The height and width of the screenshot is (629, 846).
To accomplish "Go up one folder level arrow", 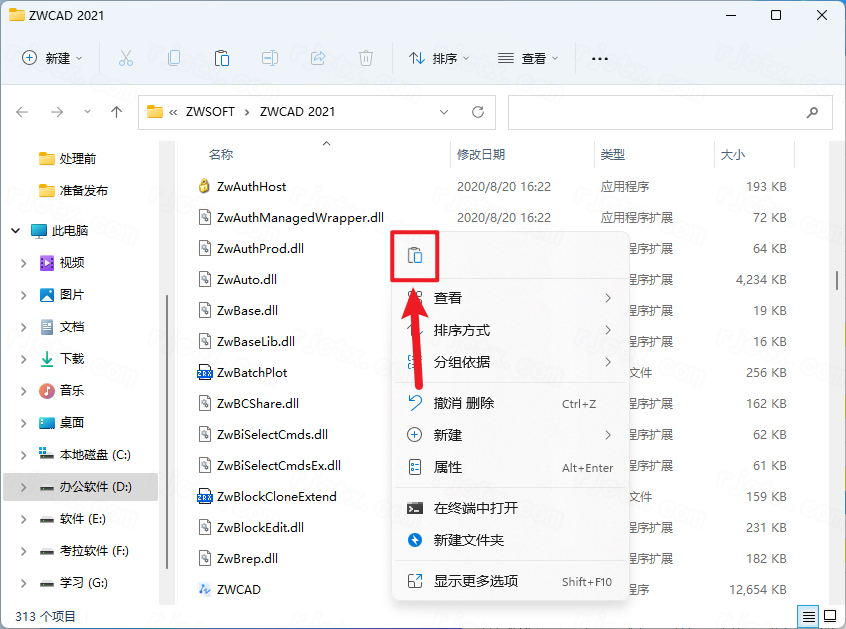I will (117, 112).
